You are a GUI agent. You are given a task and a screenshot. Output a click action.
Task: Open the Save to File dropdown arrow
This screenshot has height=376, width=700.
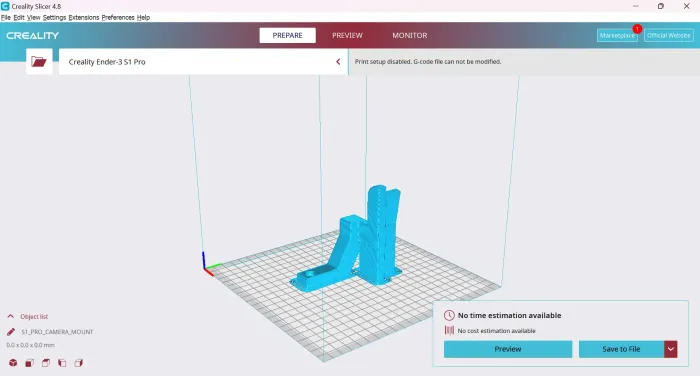click(671, 349)
